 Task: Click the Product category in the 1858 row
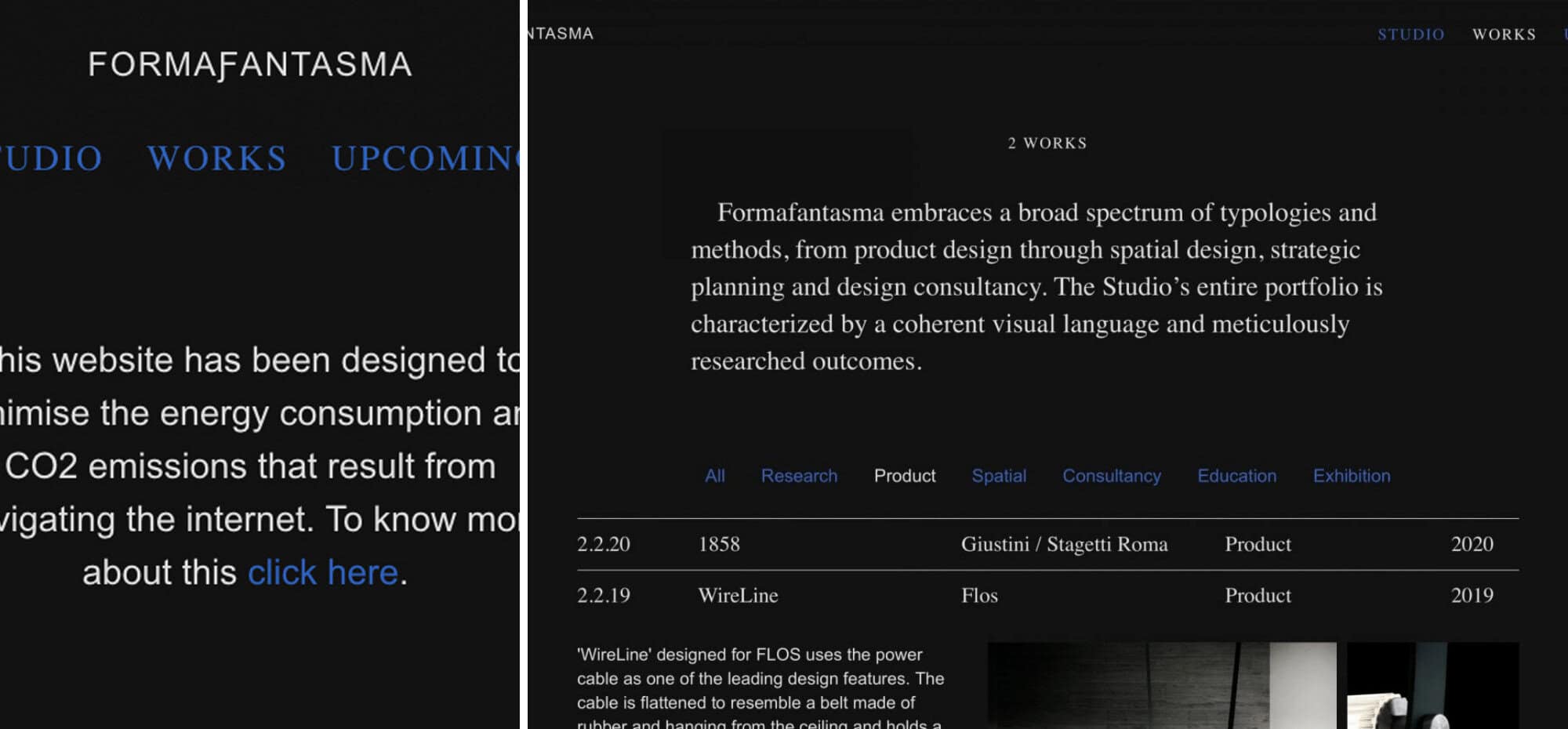(1258, 544)
